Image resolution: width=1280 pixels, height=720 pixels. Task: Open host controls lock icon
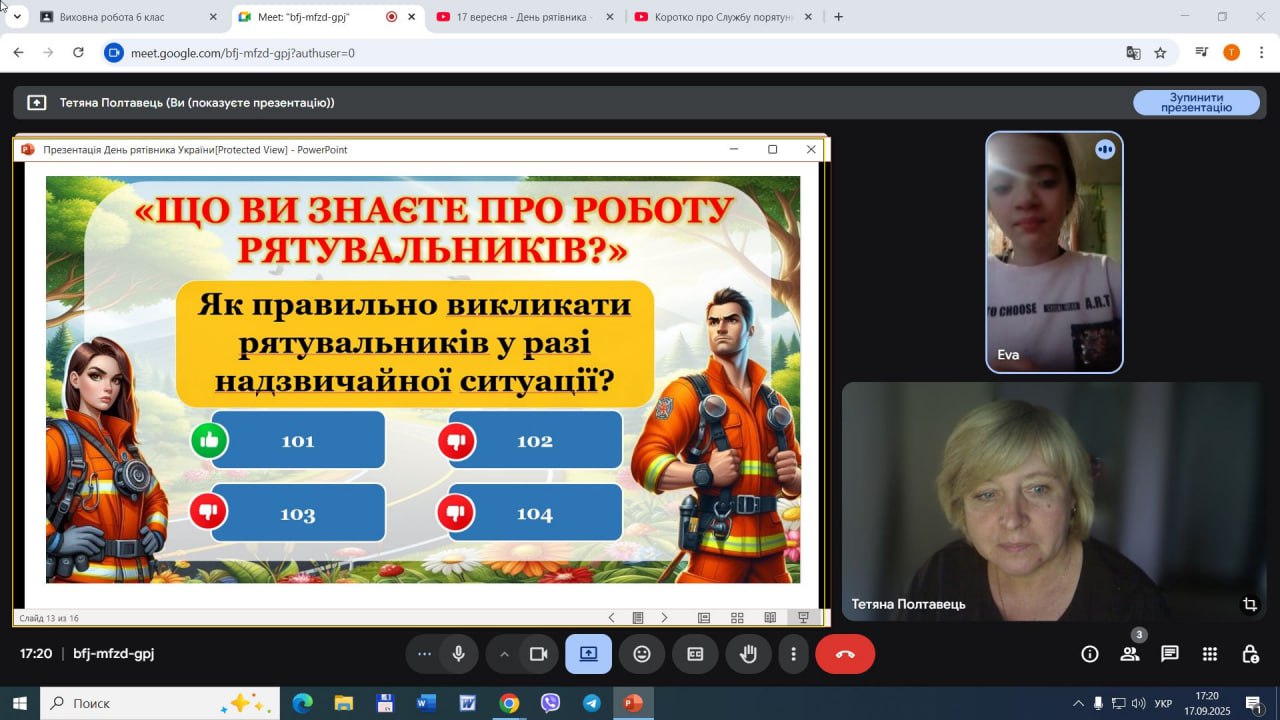coord(1250,654)
